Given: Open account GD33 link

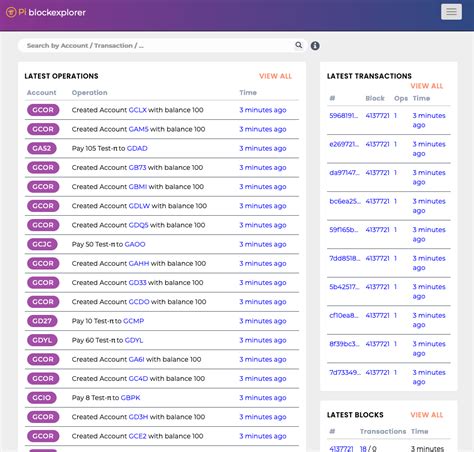Looking at the screenshot, I should 137,283.
